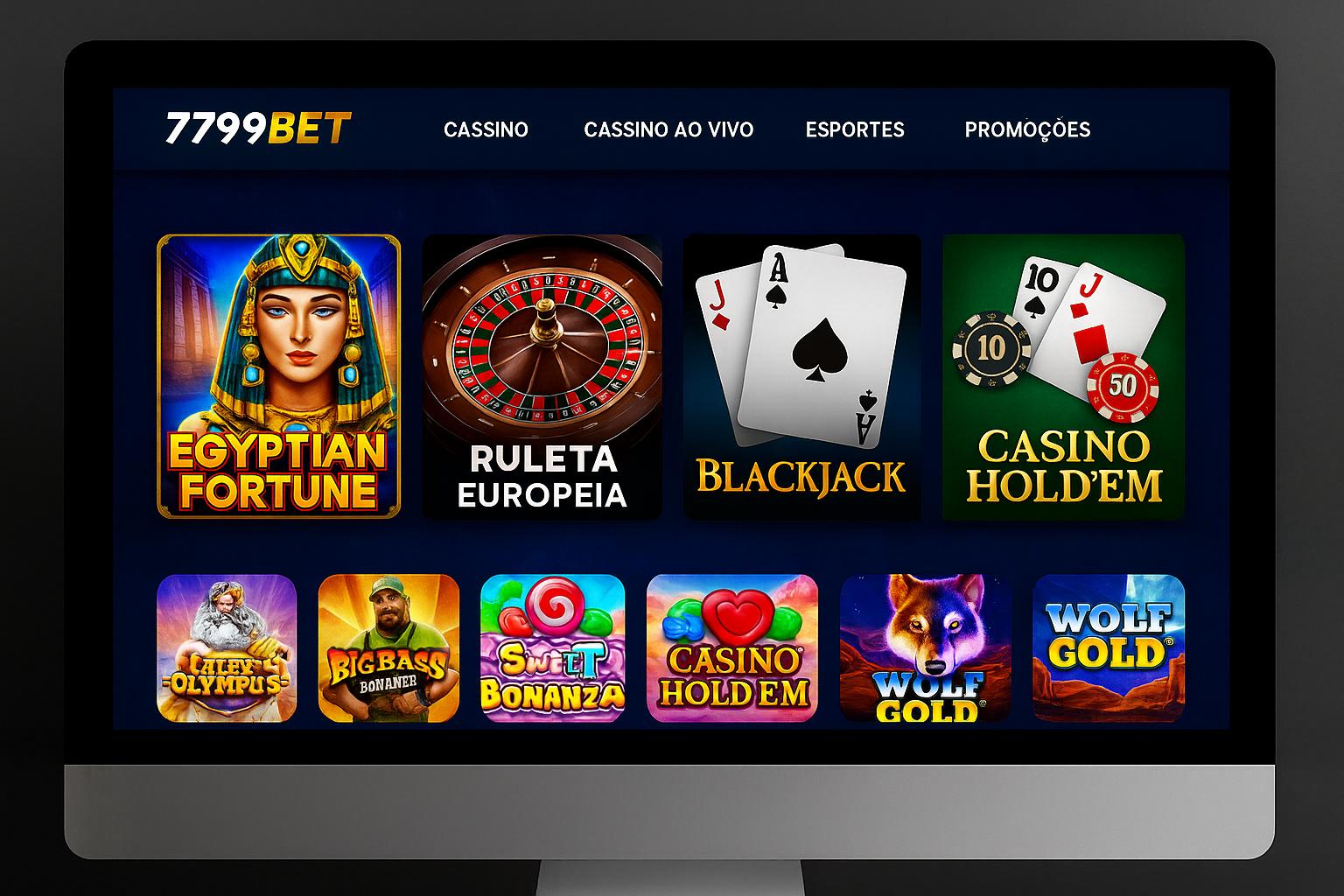This screenshot has width=1344, height=896.
Task: Click the roulette wheel center spindle
Action: point(545,319)
